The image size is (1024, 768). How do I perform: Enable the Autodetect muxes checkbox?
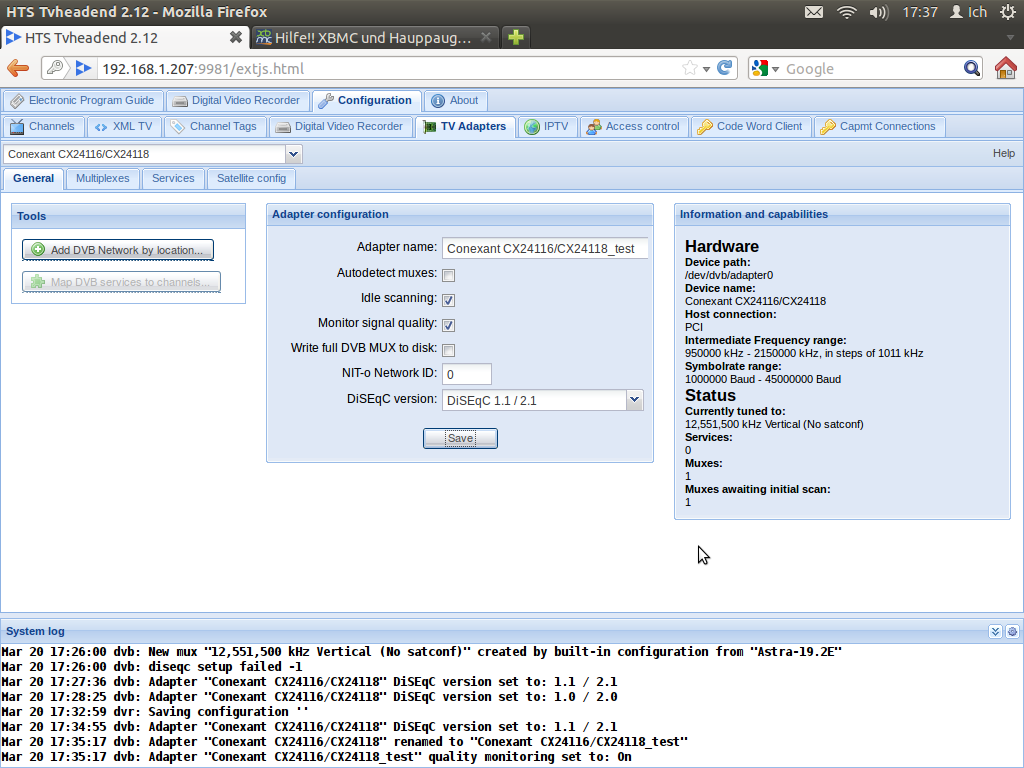click(449, 275)
